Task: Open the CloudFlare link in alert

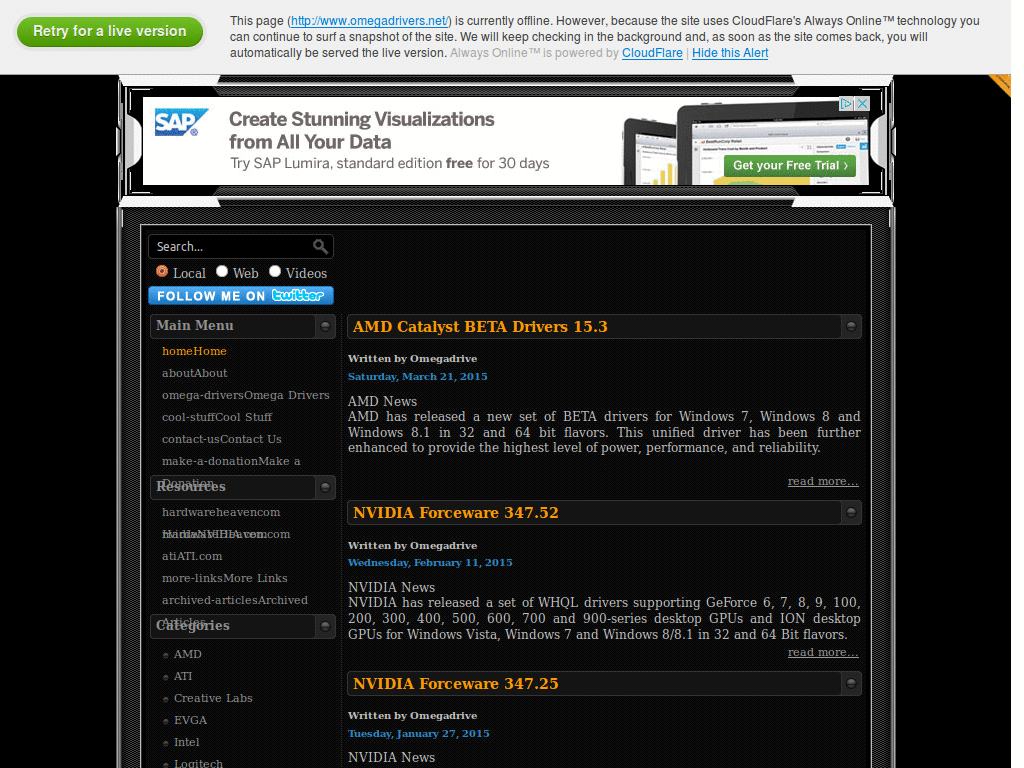Action: [x=652, y=53]
